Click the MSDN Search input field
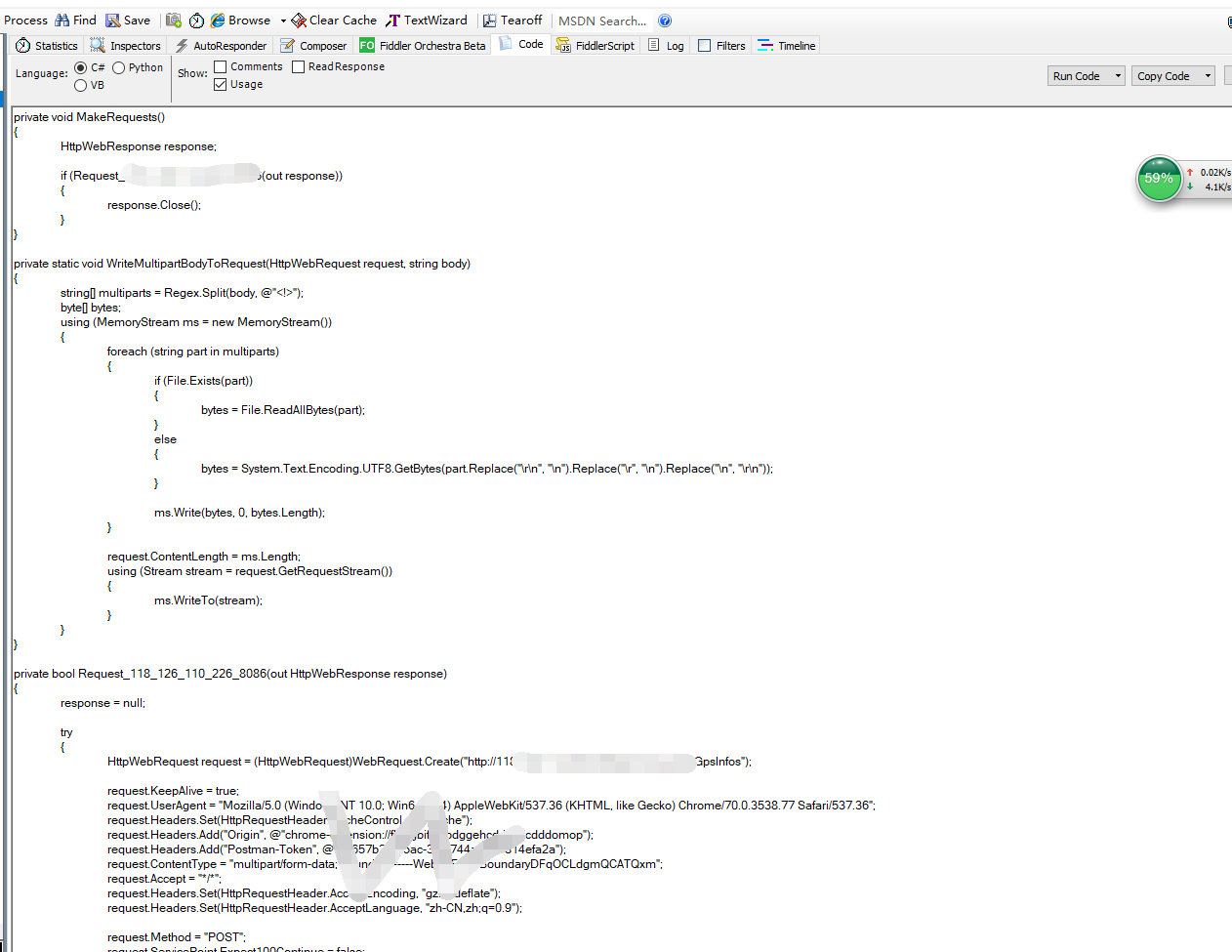 click(601, 21)
